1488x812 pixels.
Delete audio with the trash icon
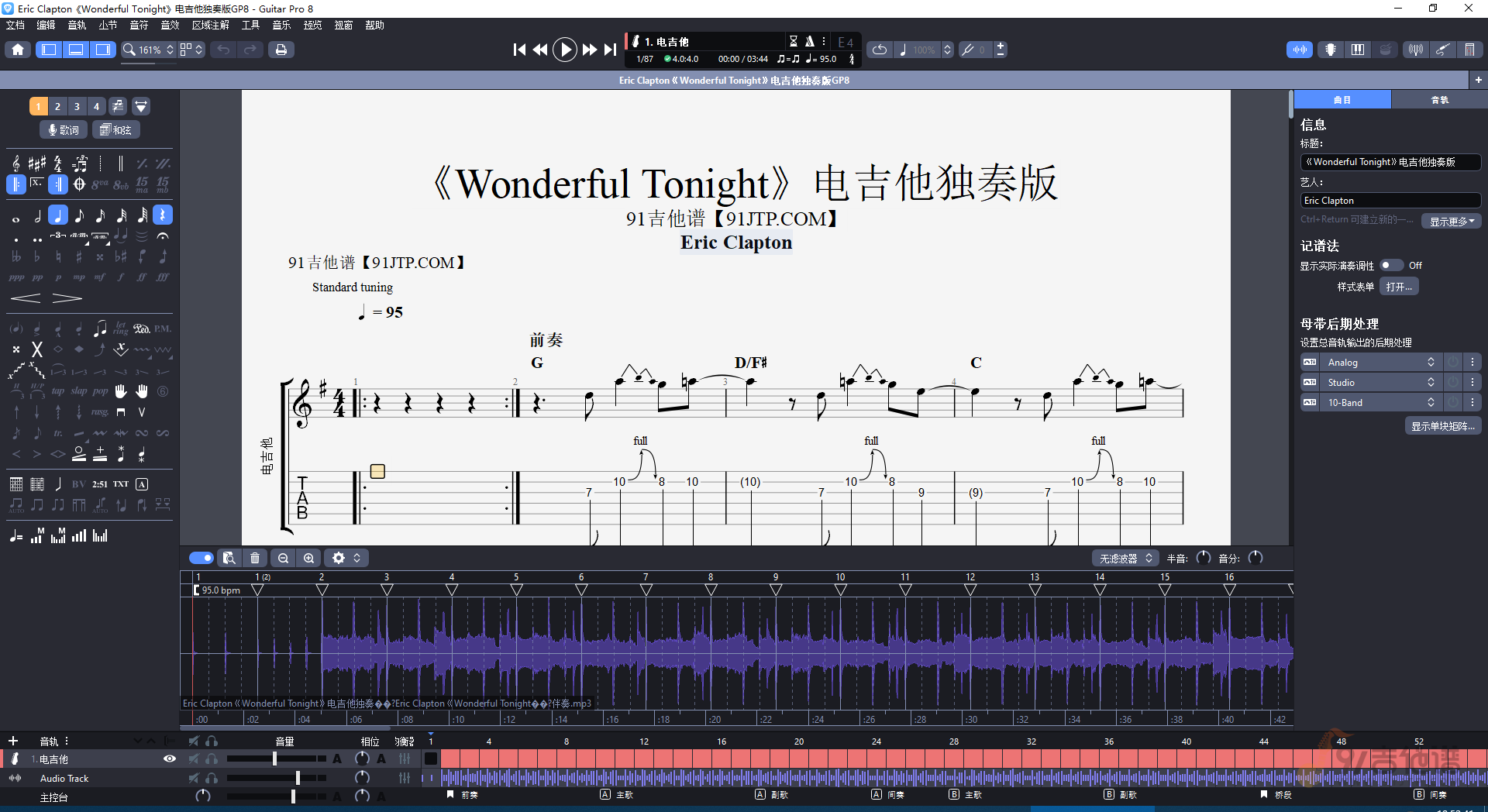click(x=255, y=558)
